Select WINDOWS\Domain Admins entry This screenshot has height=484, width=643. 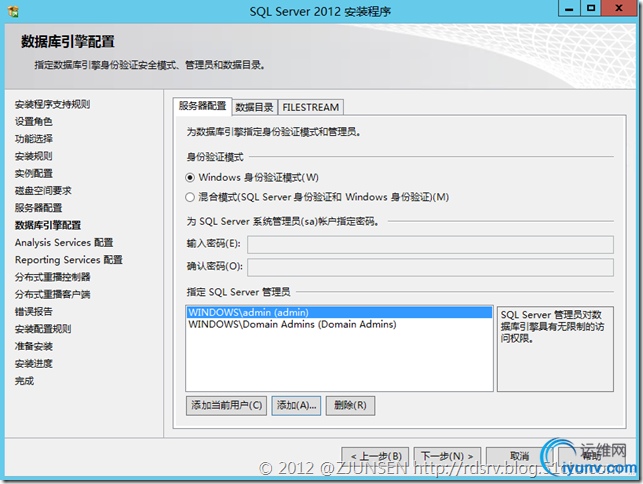[x=339, y=324]
